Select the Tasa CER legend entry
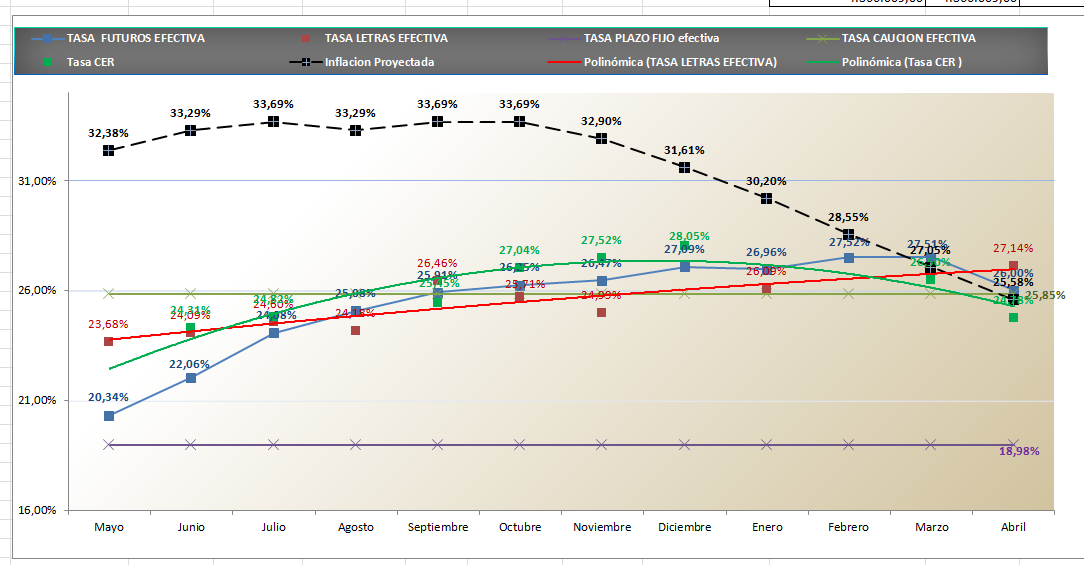 click(x=78, y=62)
